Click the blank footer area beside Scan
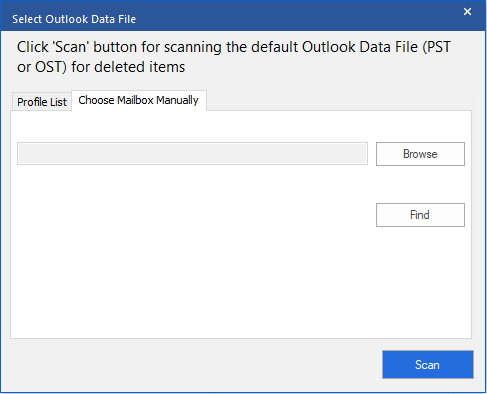Screen dimensions: 487x394 (x=193, y=365)
